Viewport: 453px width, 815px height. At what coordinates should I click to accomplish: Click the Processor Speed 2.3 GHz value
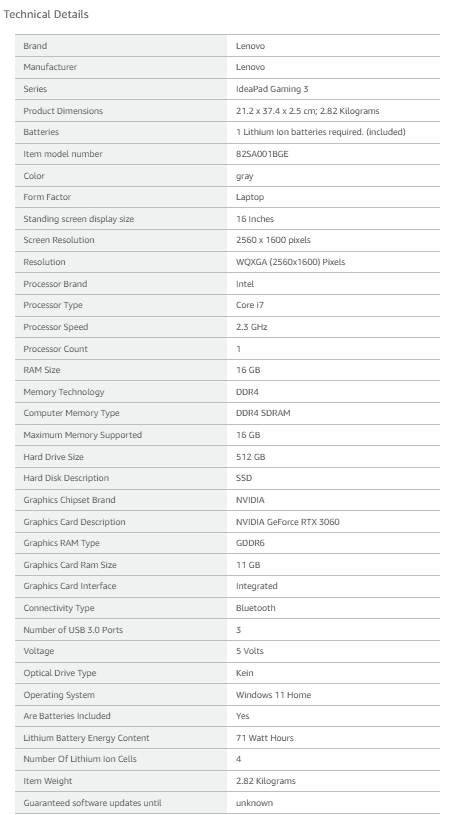coord(251,327)
